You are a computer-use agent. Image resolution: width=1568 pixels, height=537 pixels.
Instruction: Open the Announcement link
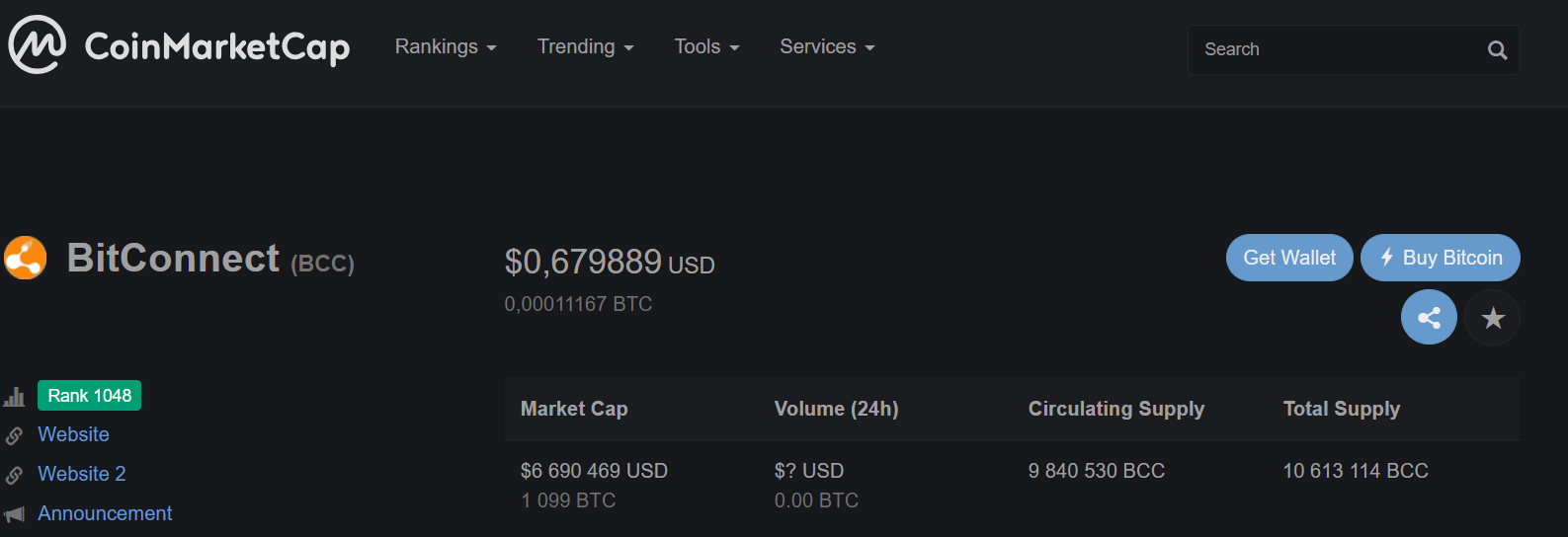click(x=105, y=513)
